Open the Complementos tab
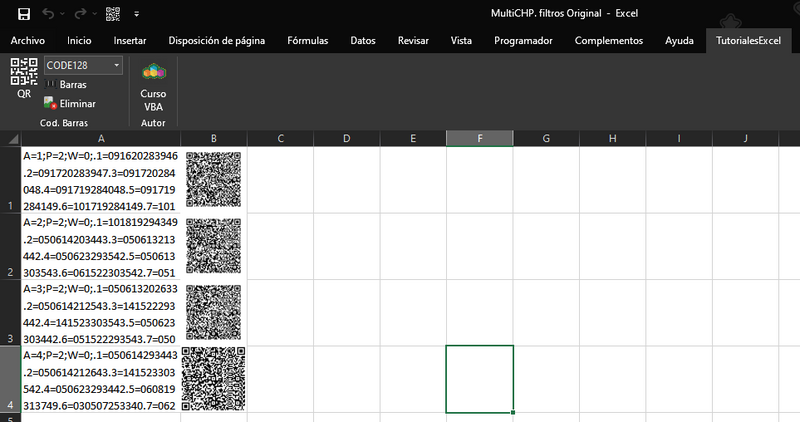Image resolution: width=800 pixels, height=422 pixels. [609, 41]
